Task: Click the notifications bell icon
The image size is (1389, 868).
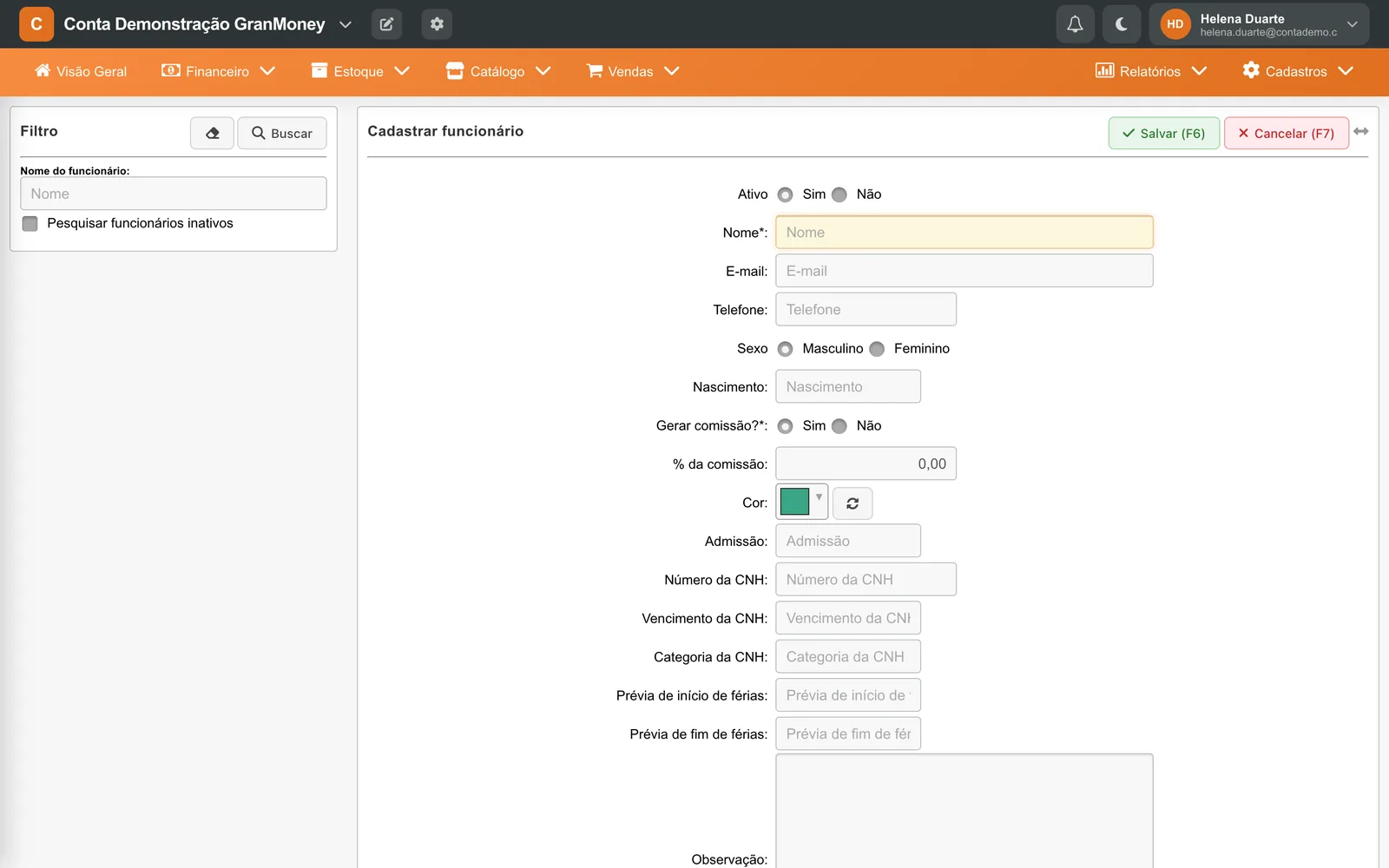Action: (1075, 24)
